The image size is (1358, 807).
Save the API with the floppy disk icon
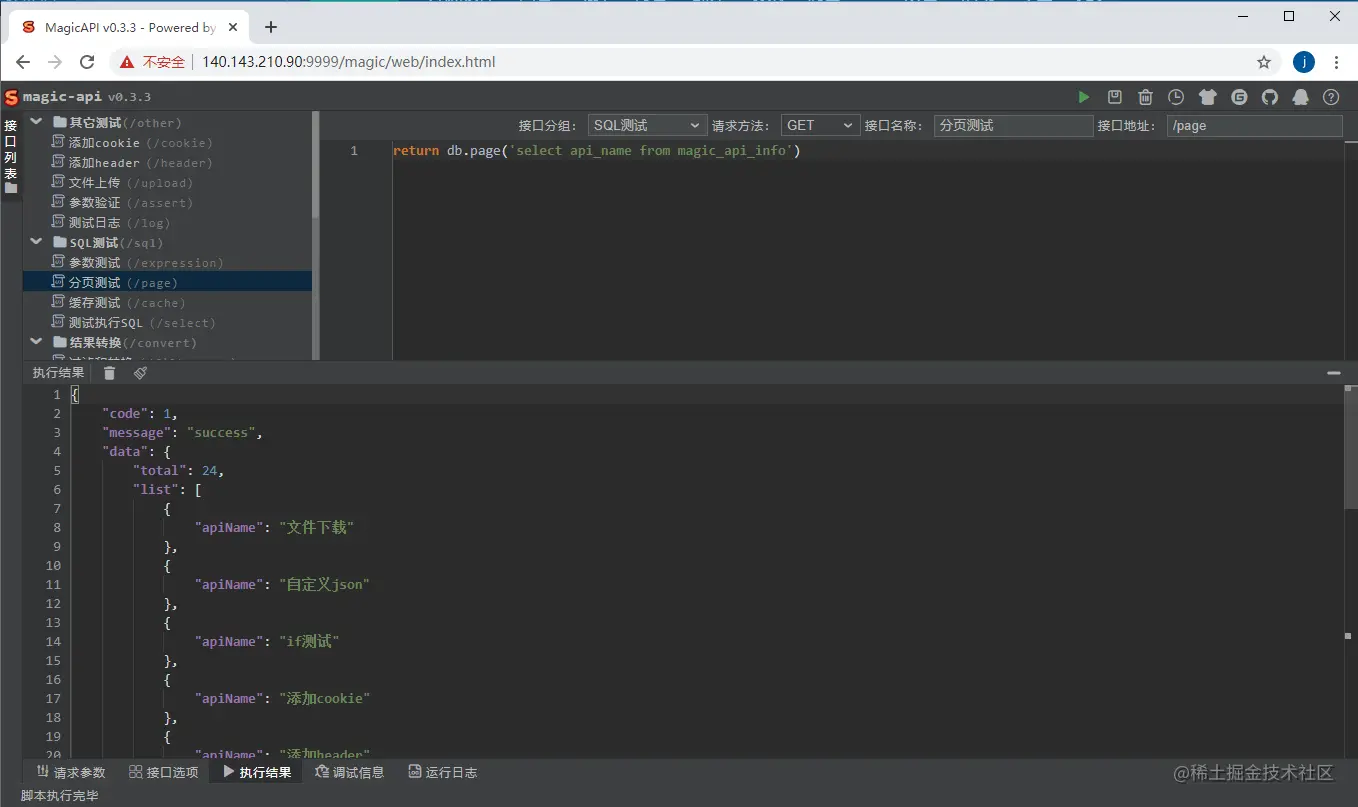tap(1115, 97)
